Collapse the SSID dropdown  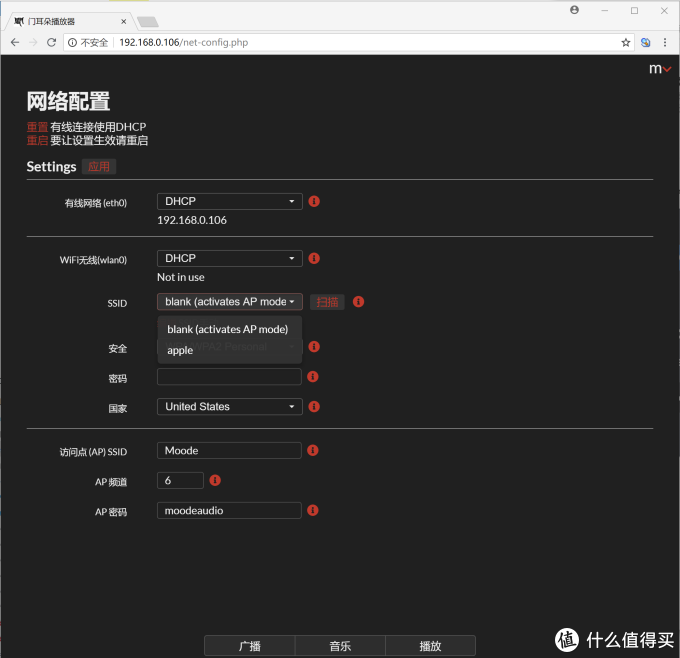coord(229,302)
